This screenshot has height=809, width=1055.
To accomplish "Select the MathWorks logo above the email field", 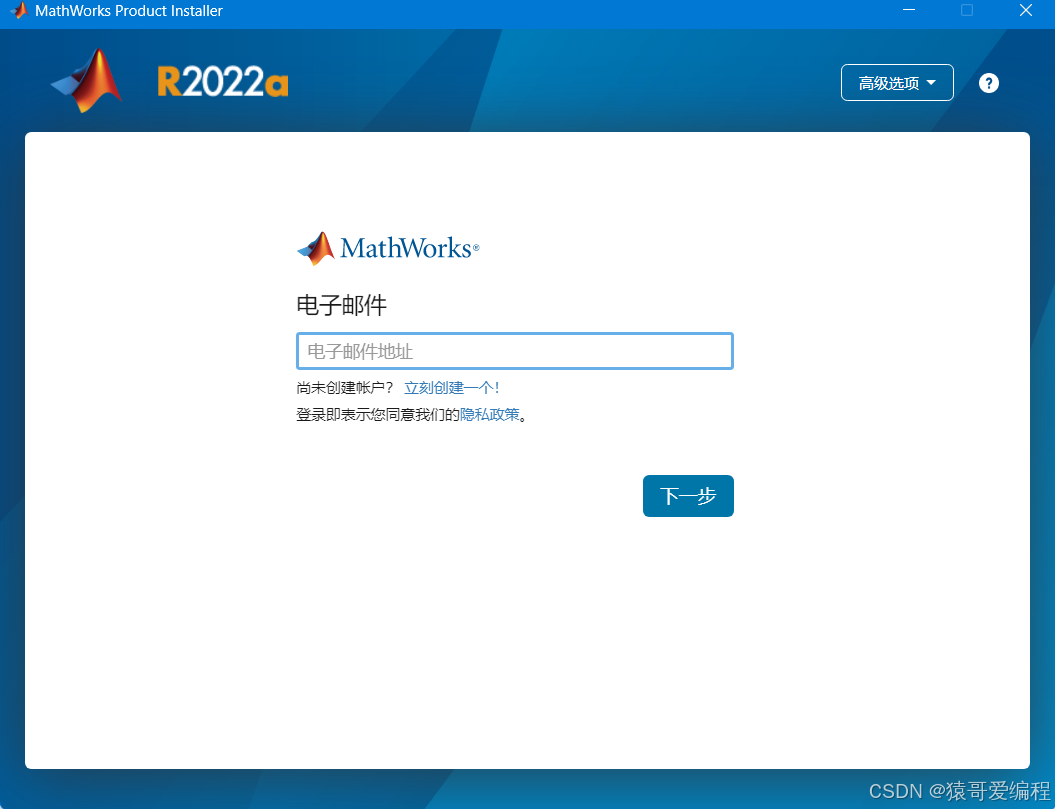I will coord(388,248).
